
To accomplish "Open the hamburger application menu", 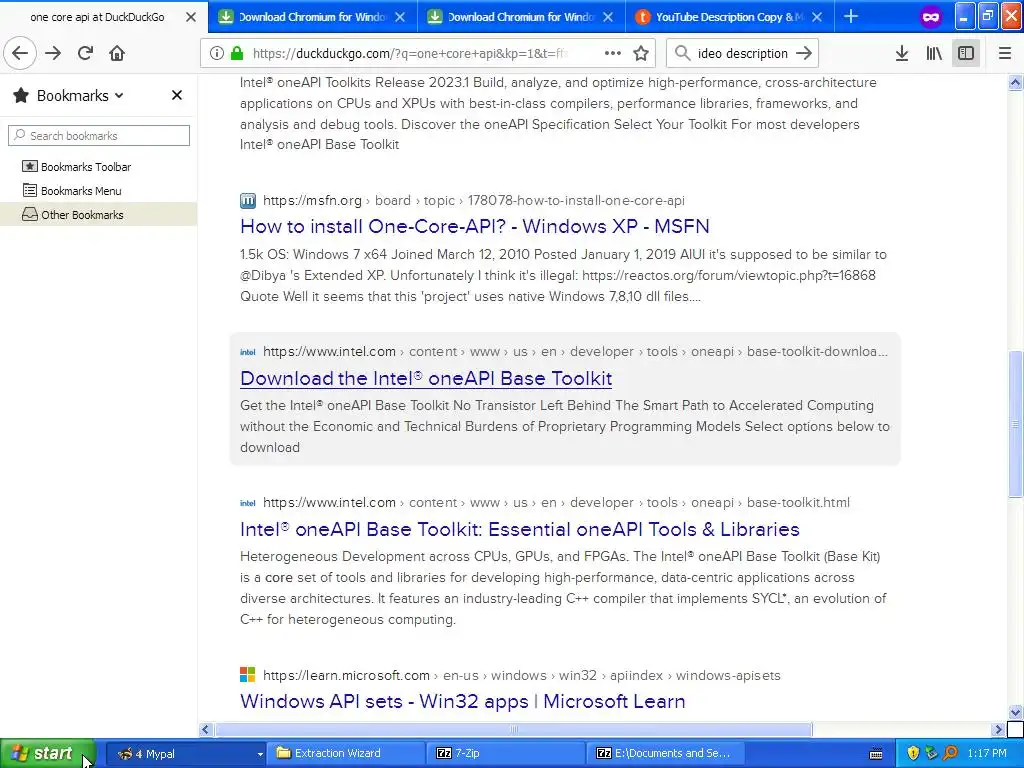I will 1005,54.
